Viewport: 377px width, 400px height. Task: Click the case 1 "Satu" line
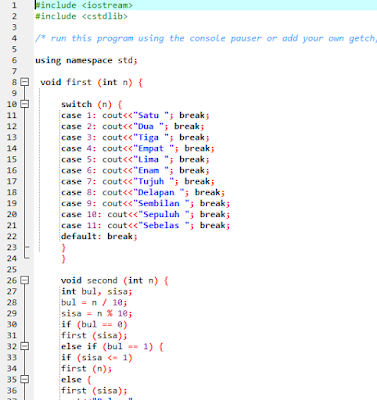[135, 115]
